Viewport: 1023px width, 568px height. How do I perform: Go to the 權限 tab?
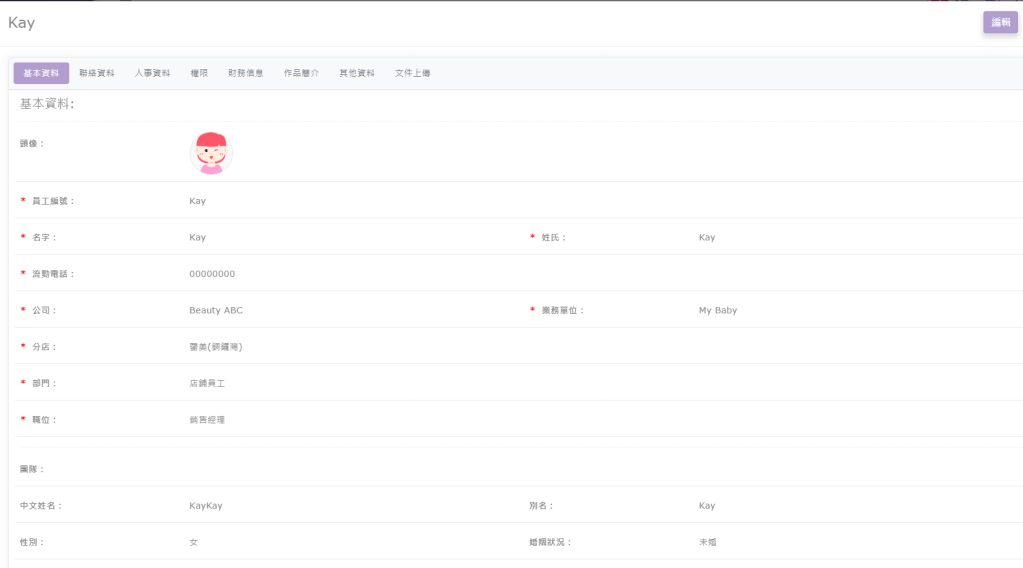click(x=199, y=73)
